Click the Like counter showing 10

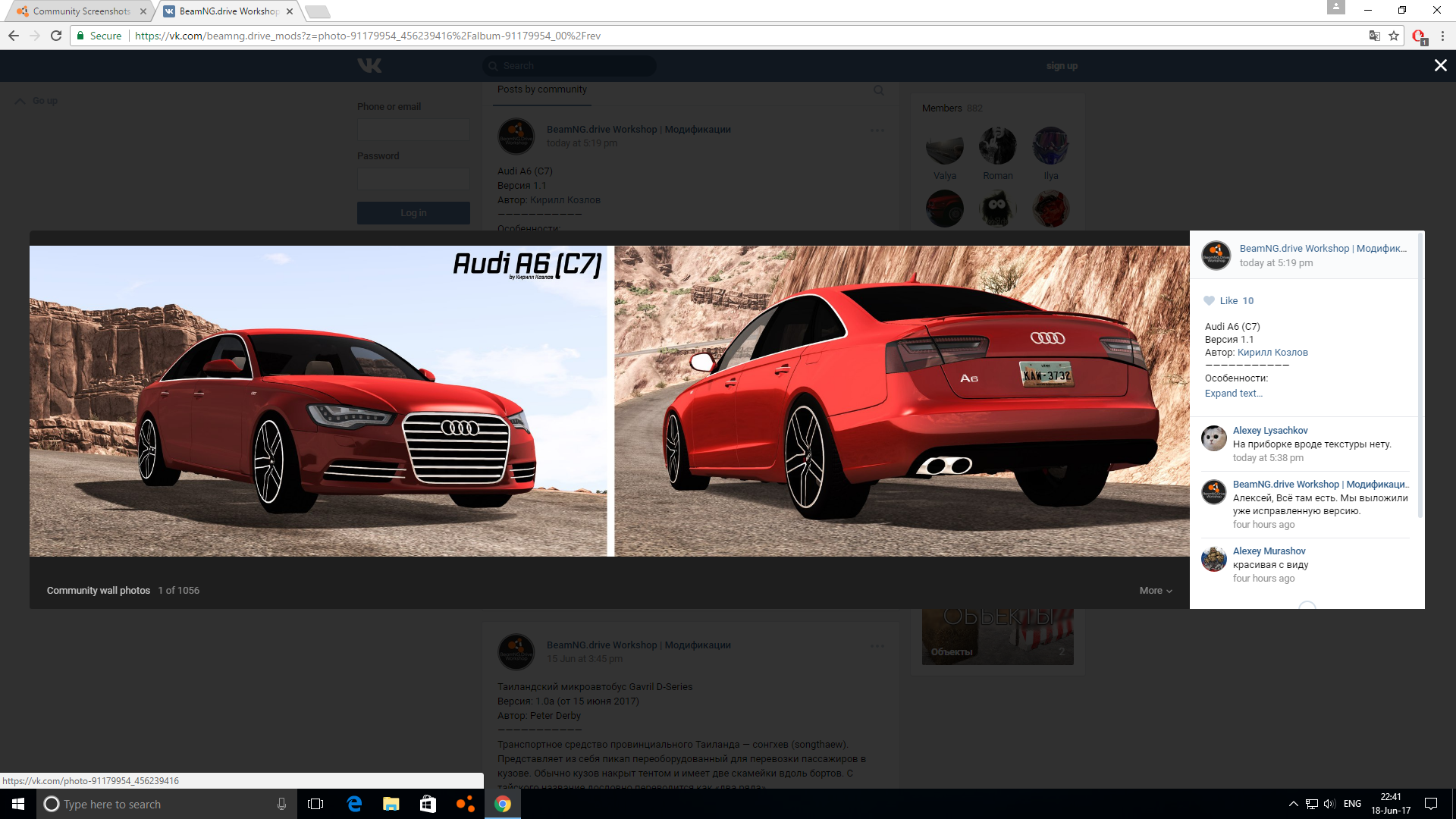(1247, 301)
